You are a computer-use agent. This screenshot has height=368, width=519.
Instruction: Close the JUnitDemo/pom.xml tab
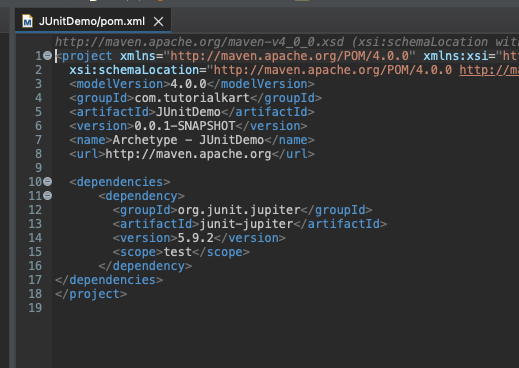pyautogui.click(x=158, y=22)
